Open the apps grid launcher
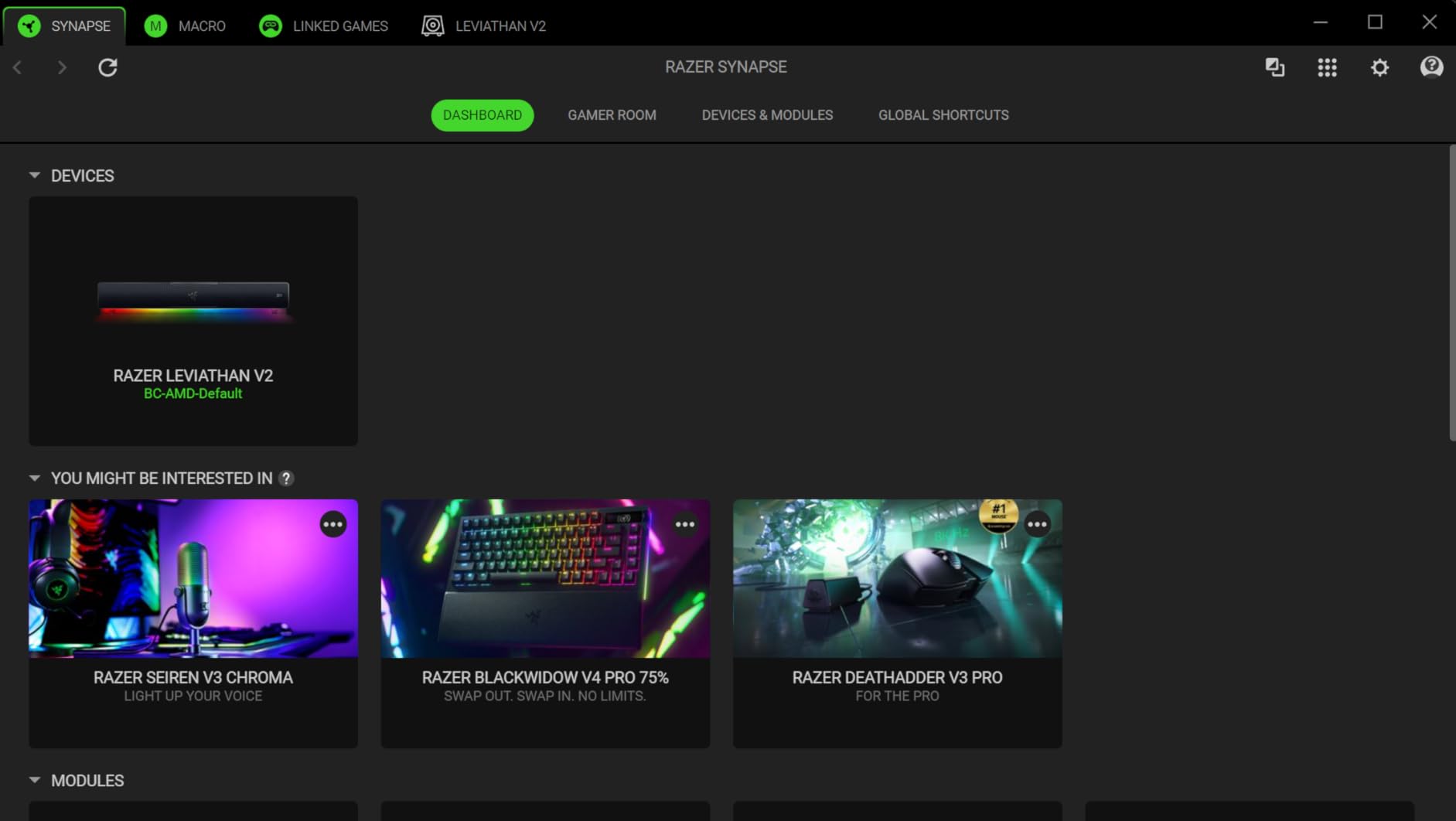 (1328, 67)
